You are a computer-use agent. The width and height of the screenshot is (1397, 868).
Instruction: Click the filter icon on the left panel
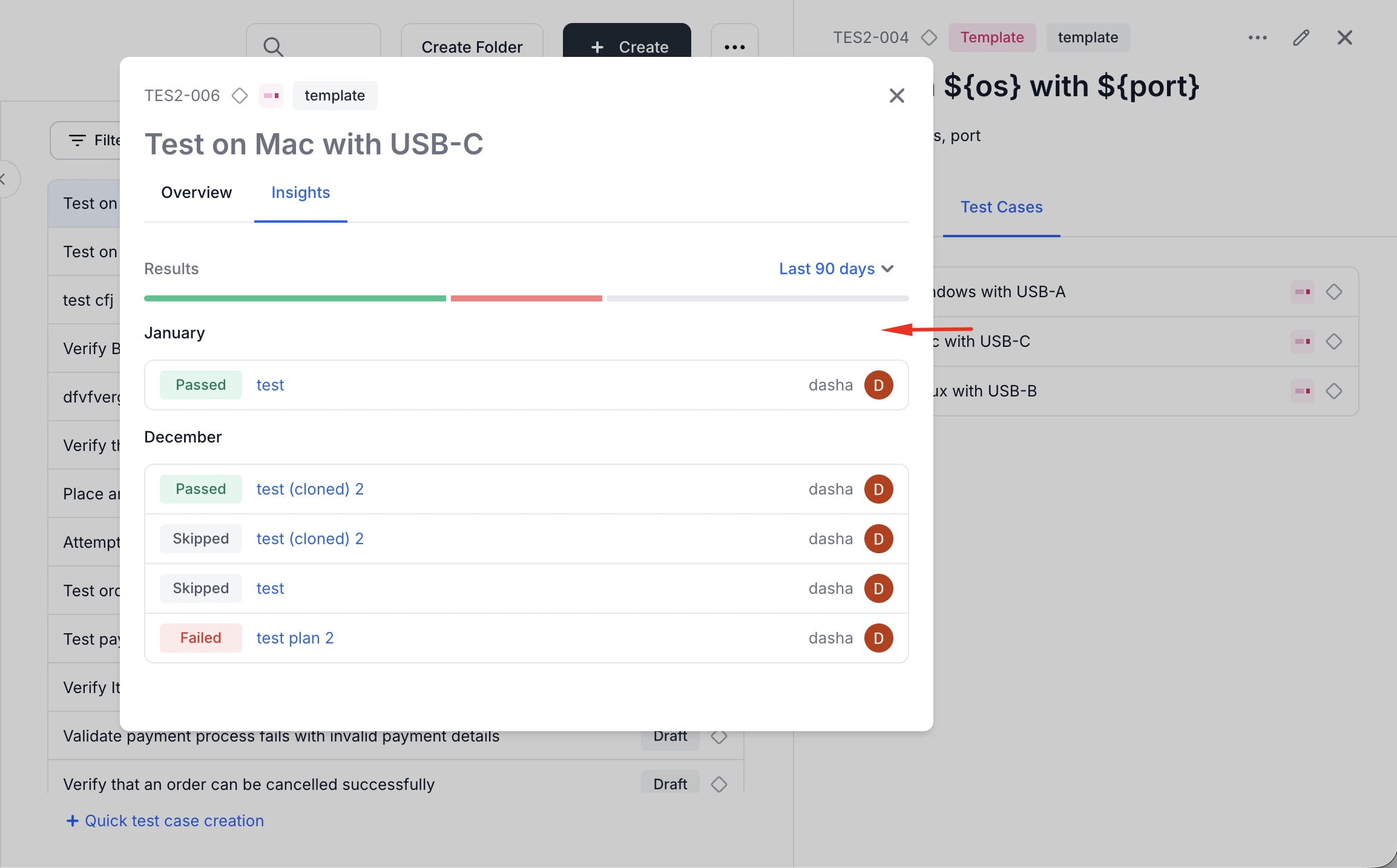77,140
